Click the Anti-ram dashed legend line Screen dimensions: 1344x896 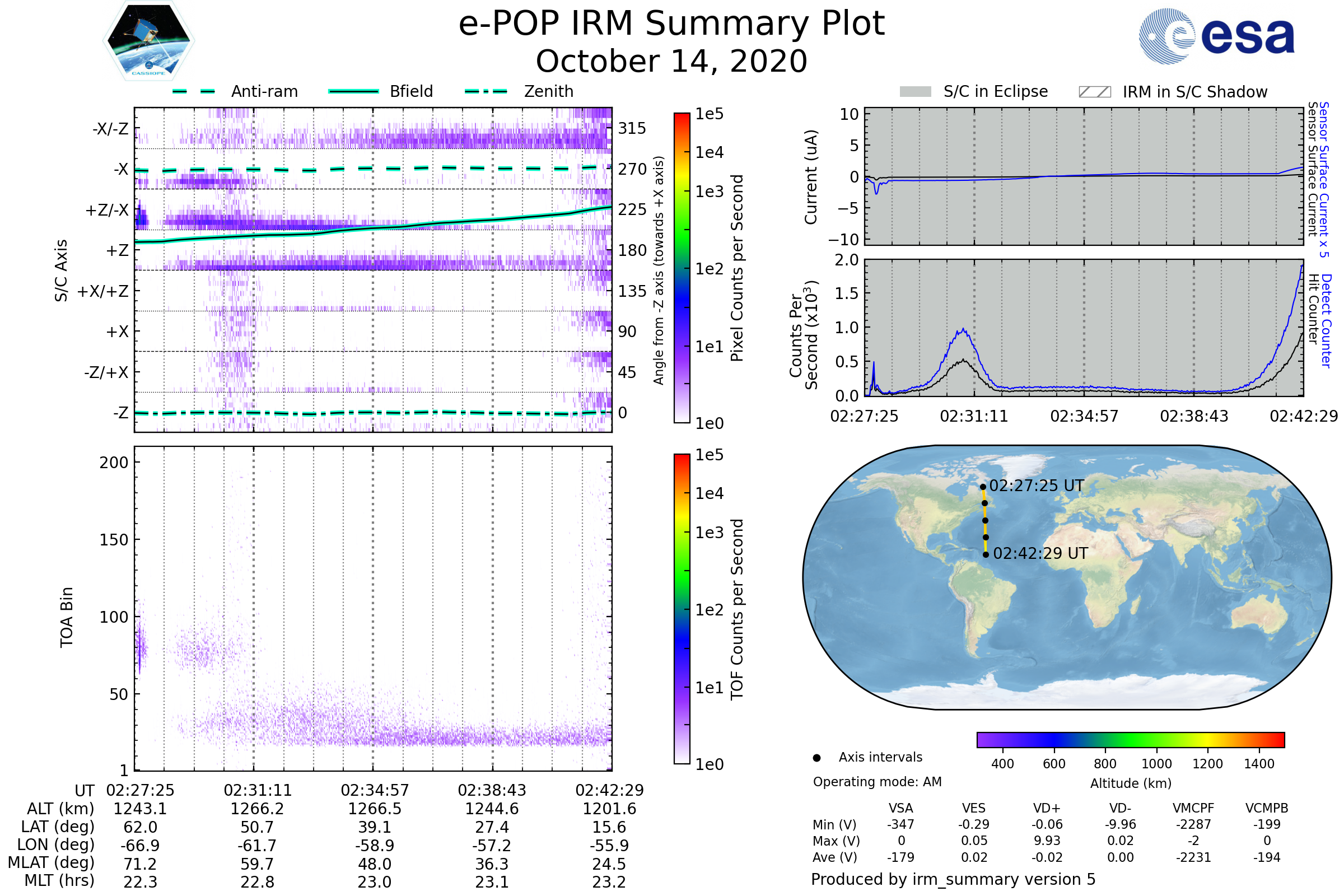(194, 91)
